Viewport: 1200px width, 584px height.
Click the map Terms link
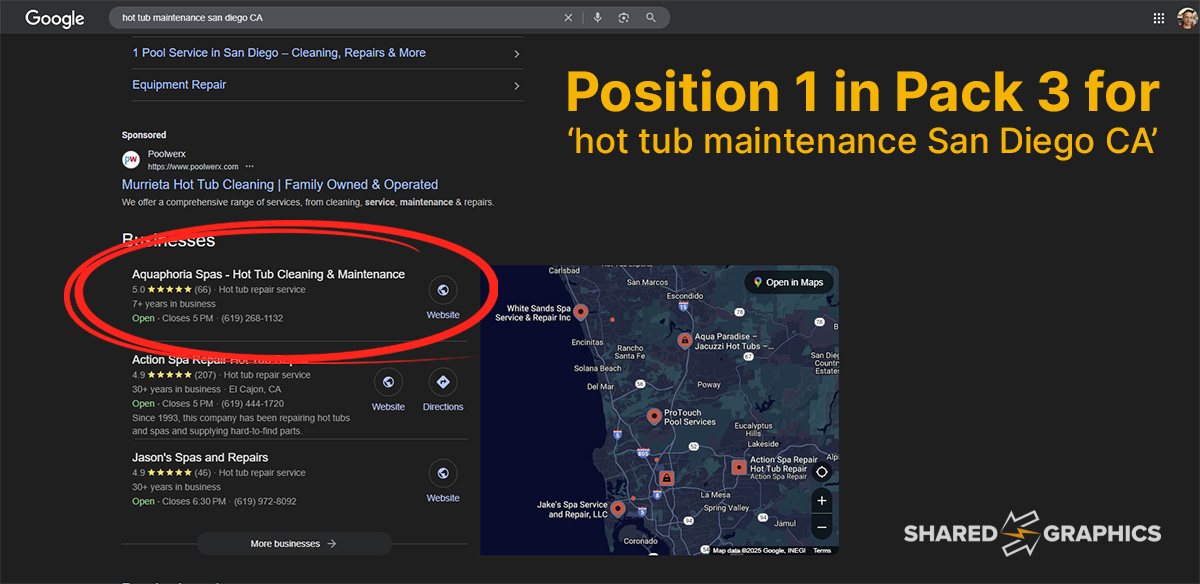click(822, 550)
